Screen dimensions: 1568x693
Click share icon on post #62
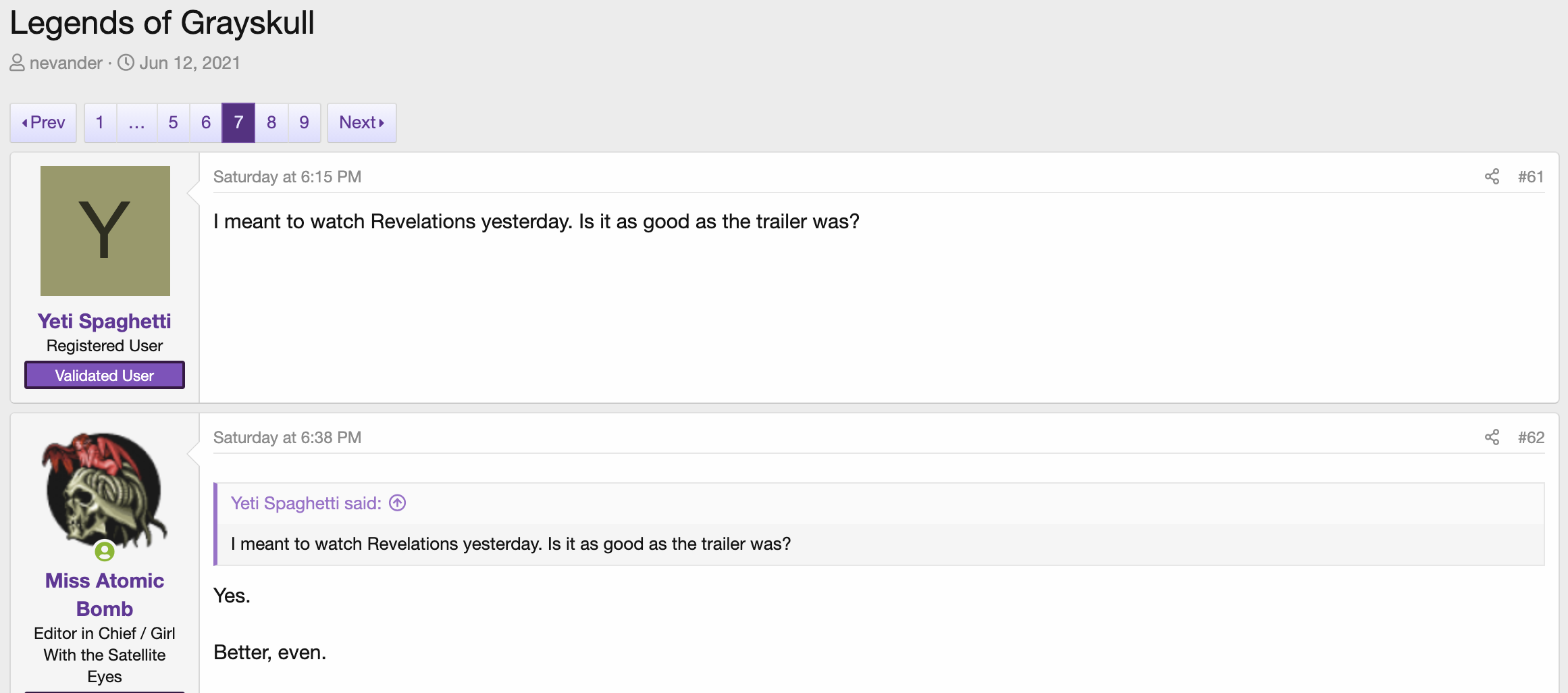coord(1492,438)
